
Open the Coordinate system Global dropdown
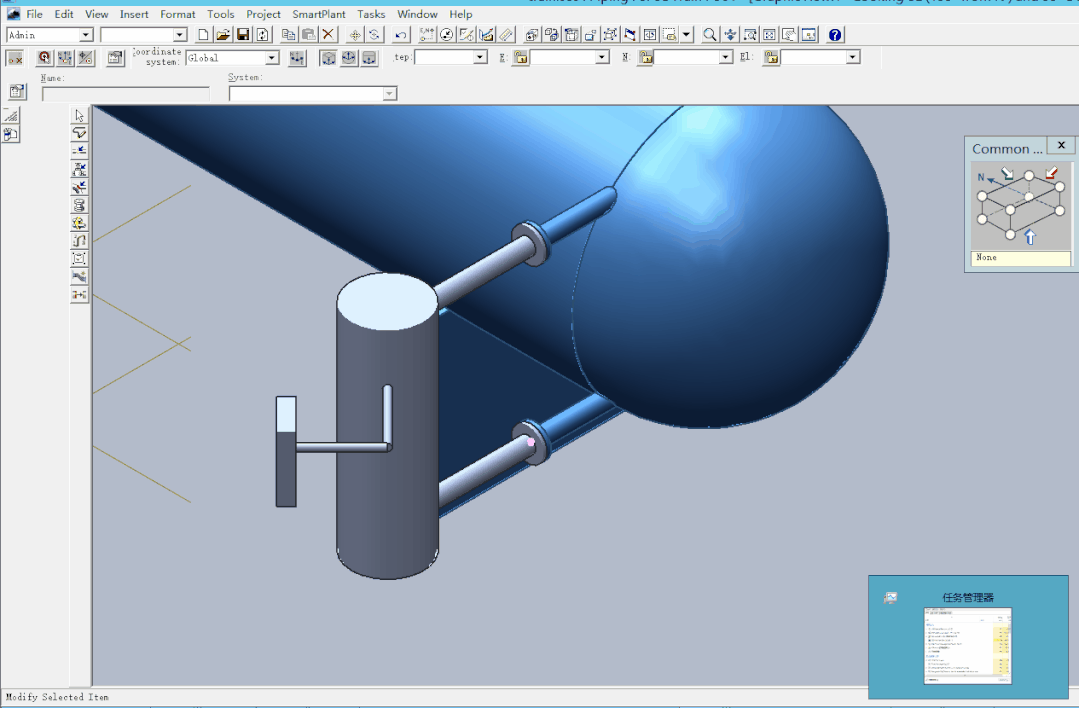coord(272,57)
